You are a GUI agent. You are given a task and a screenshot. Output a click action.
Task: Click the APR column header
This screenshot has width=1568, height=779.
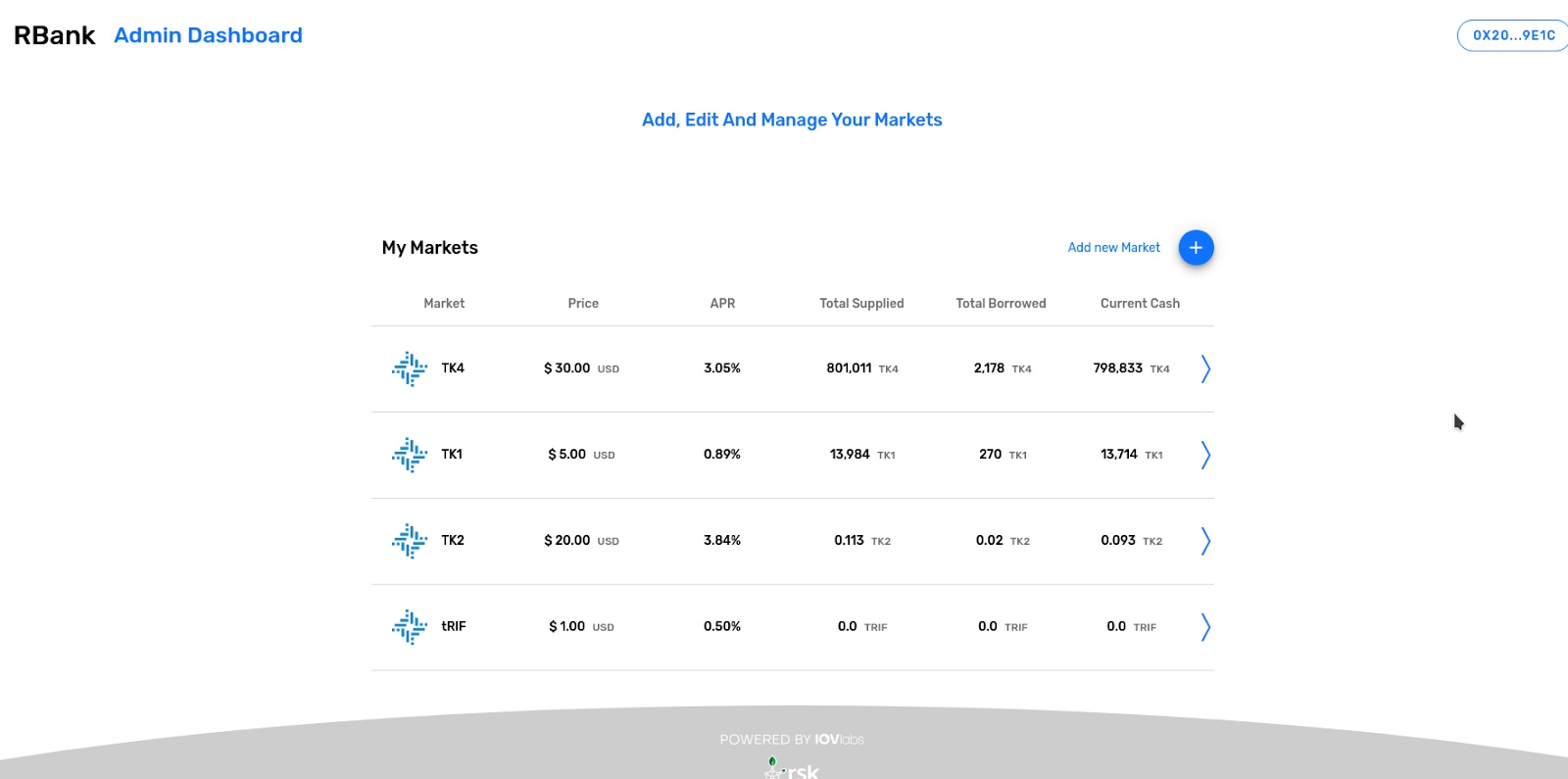(x=722, y=304)
